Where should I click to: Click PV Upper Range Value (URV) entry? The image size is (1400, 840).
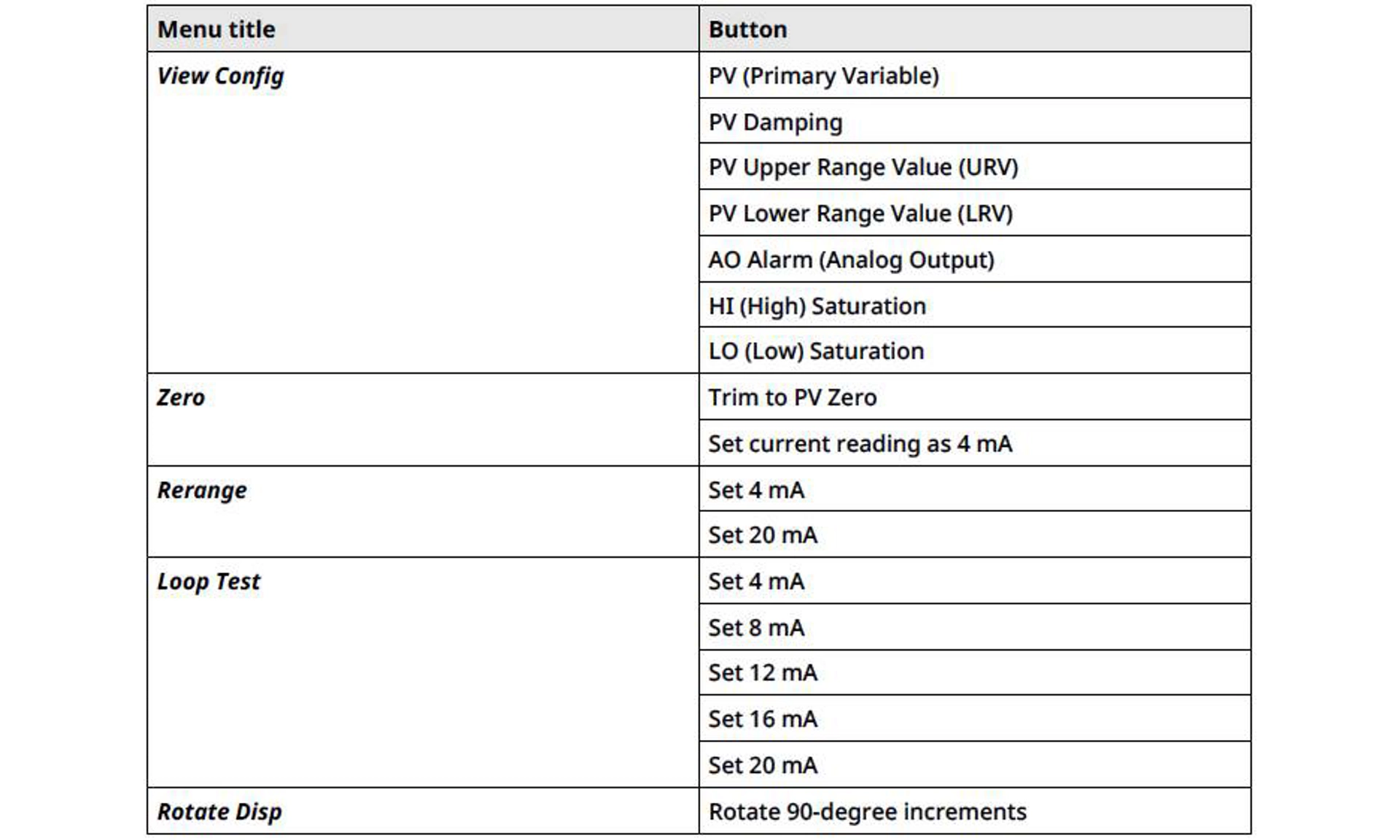pos(975,166)
